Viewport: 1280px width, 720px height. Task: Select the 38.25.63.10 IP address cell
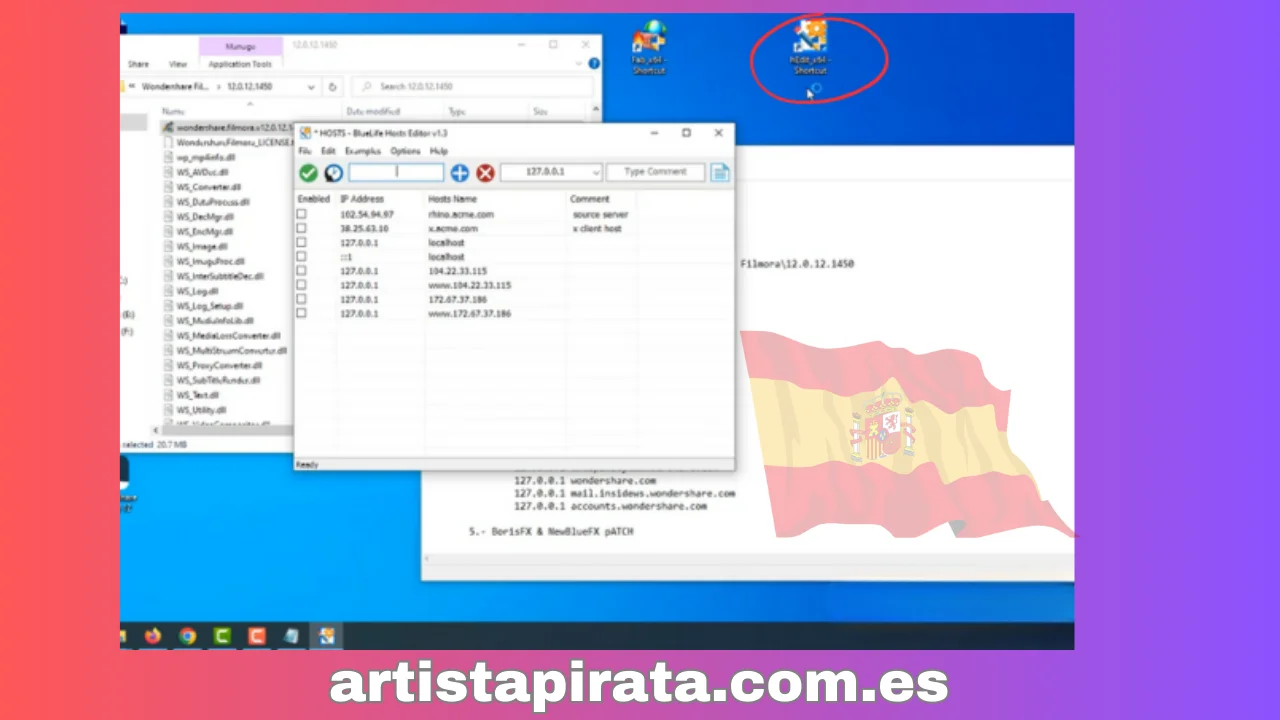364,228
